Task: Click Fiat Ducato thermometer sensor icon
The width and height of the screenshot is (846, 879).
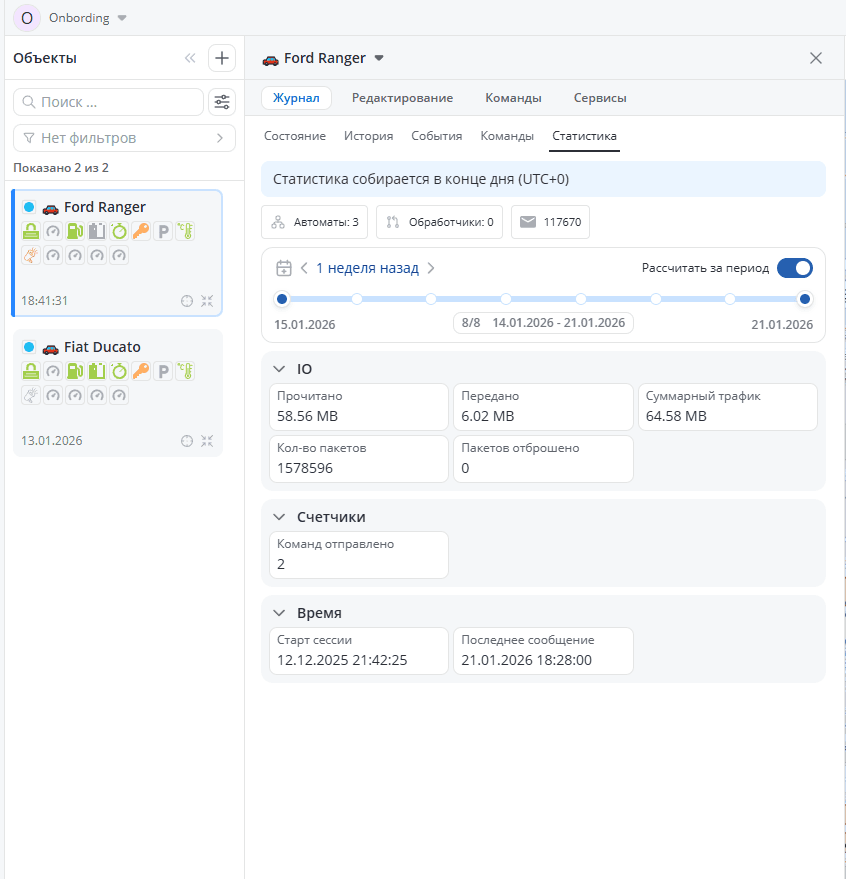Action: pos(185,371)
